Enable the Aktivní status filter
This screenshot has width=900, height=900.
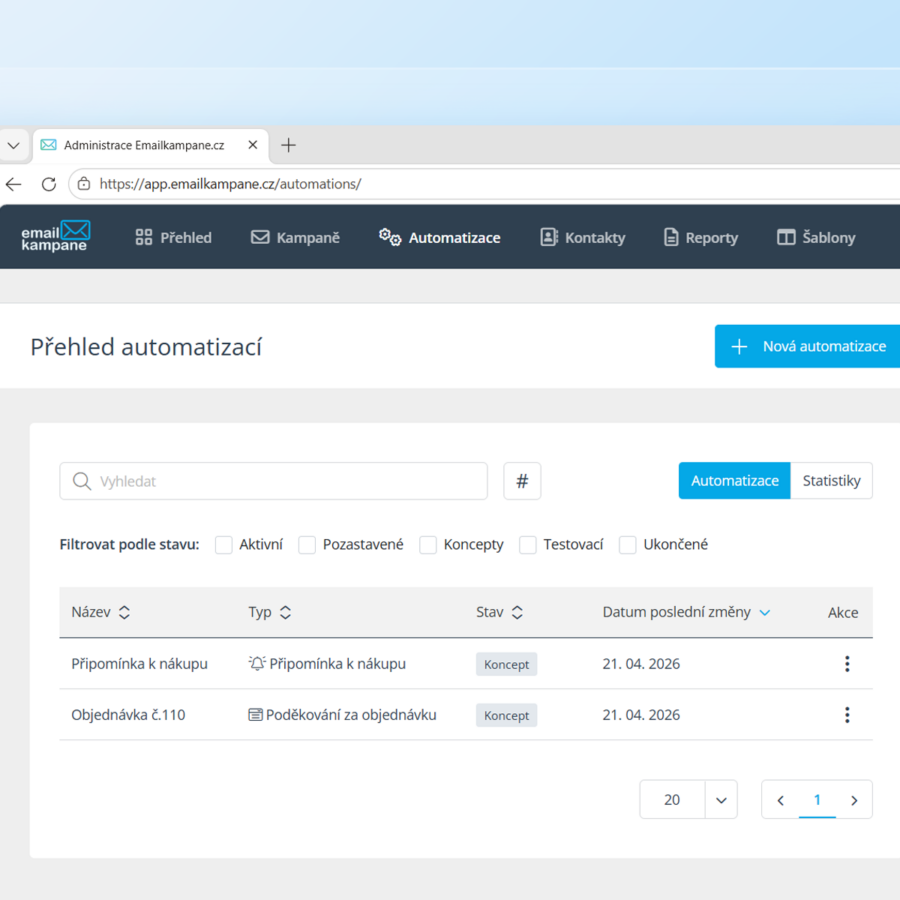(x=224, y=545)
